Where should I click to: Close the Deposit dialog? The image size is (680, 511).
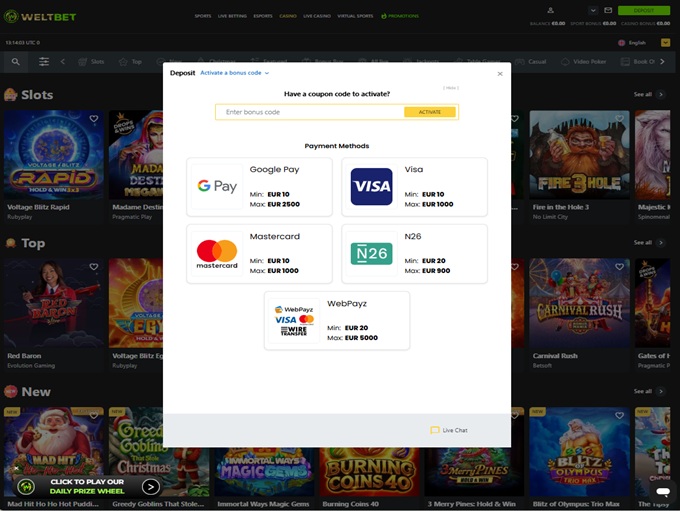point(500,74)
